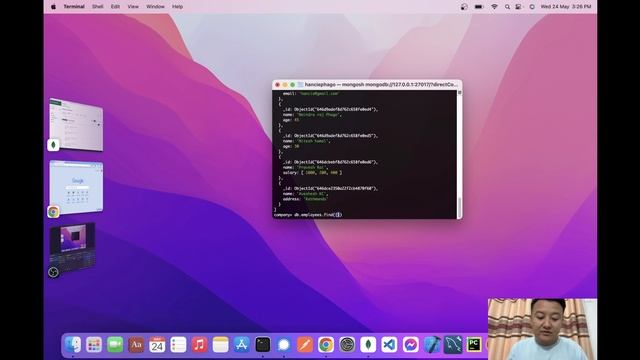This screenshot has width=640, height=360.
Task: Click the salary array line in Terminal
Action: coord(312,173)
